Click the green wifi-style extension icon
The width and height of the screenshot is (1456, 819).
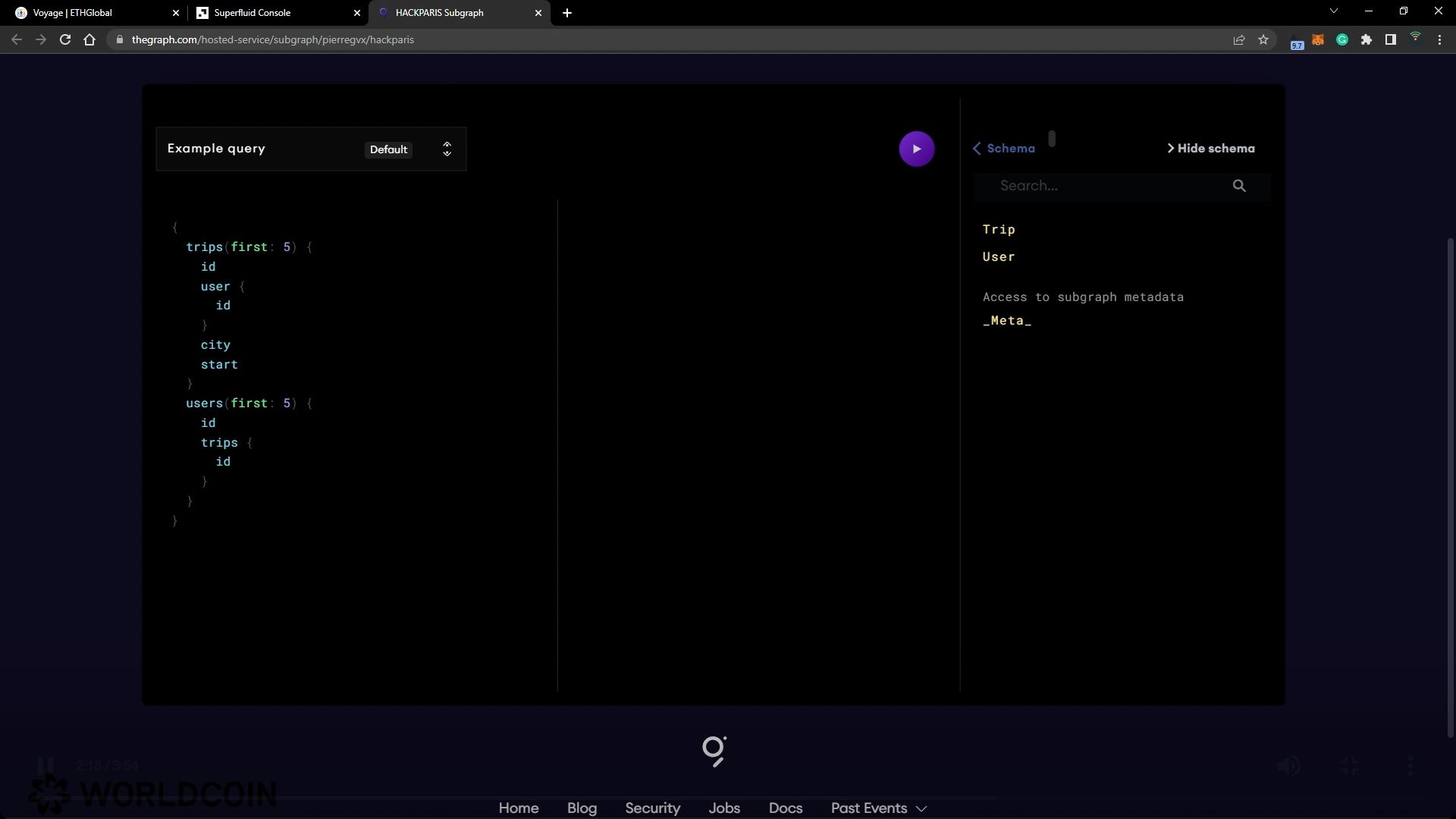click(1415, 38)
